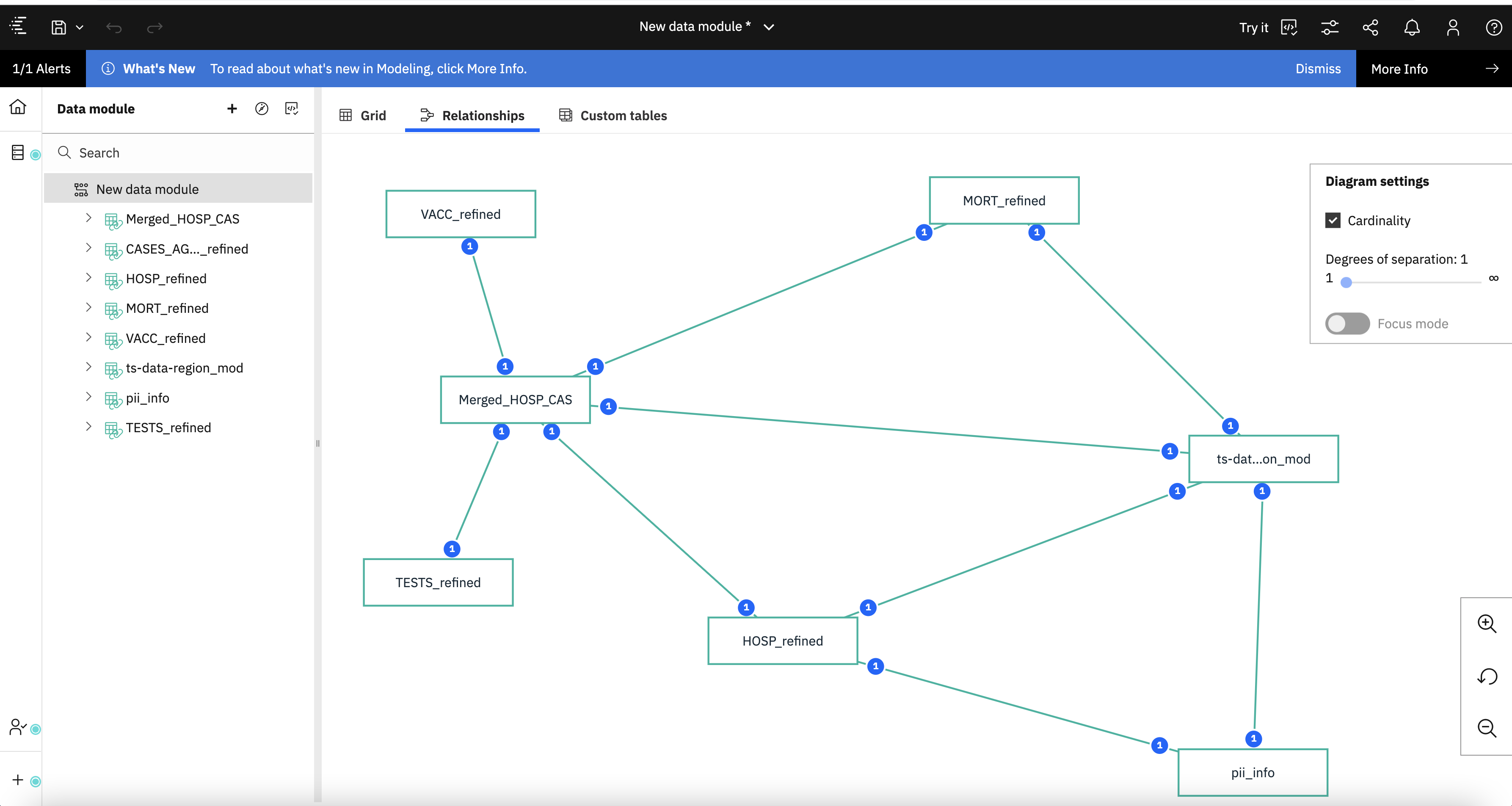Click the plus icon in Data module header
The image size is (1512, 806).
point(232,109)
